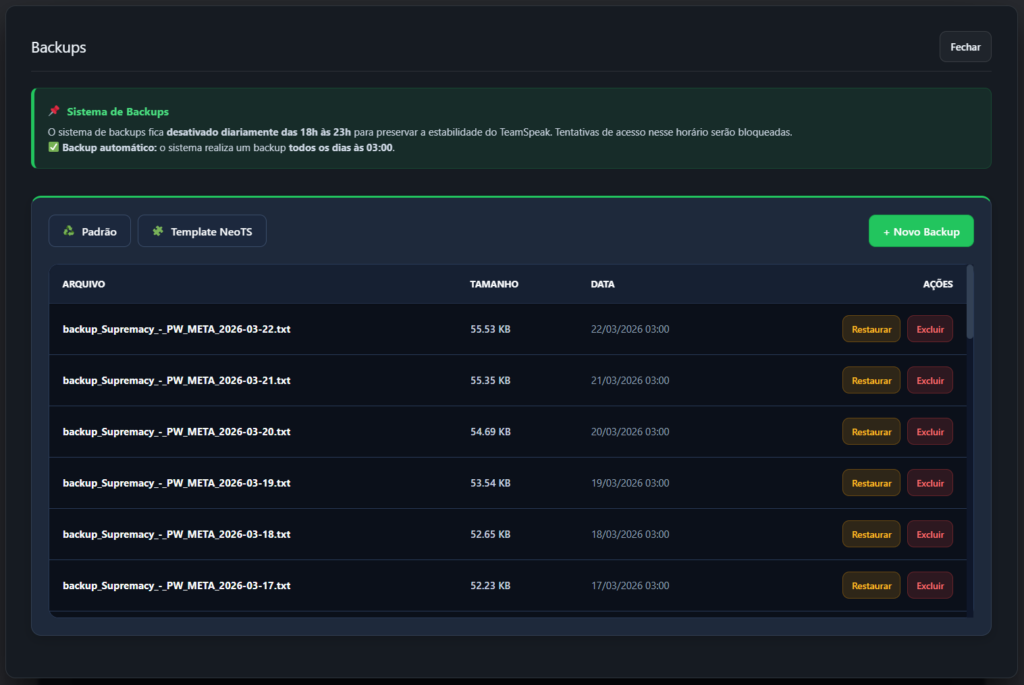Select the filename backup_Supremacy_-_PW_META_2026-03-20.txt
The width and height of the screenshot is (1024, 685).
pos(176,431)
